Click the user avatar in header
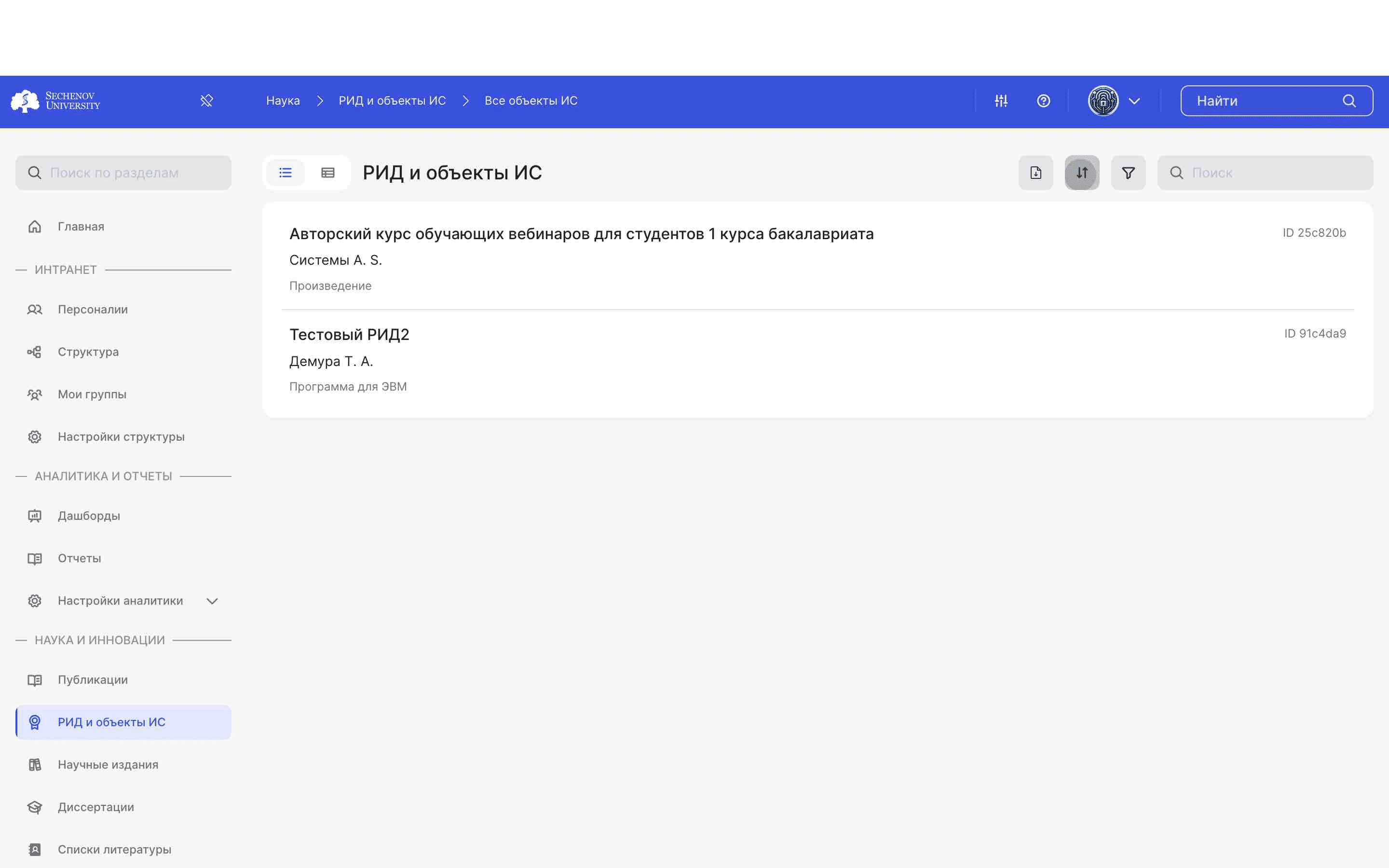Viewport: 1389px width, 868px height. tap(1103, 101)
